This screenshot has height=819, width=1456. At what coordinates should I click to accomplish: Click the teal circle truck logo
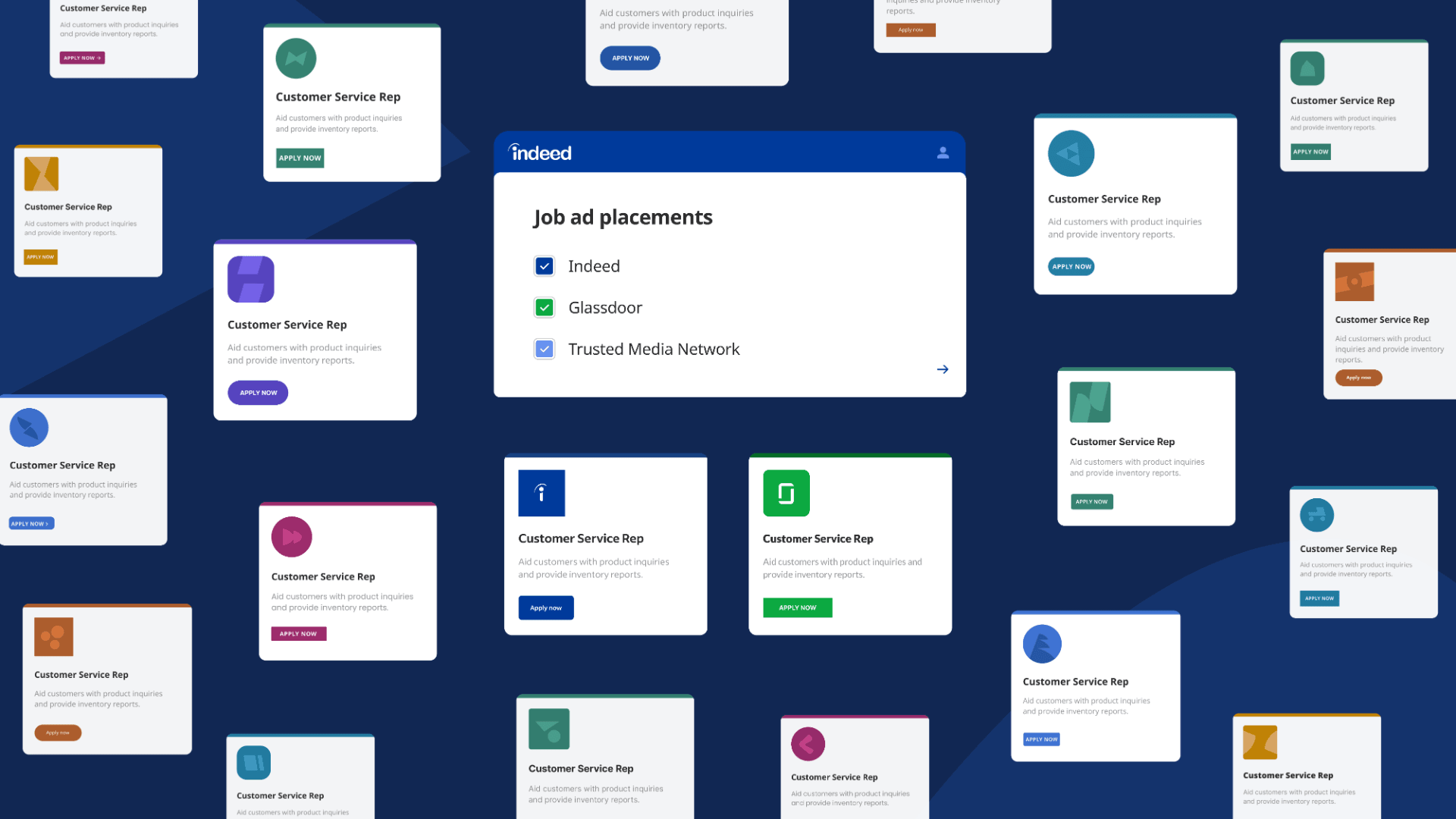(x=1316, y=516)
